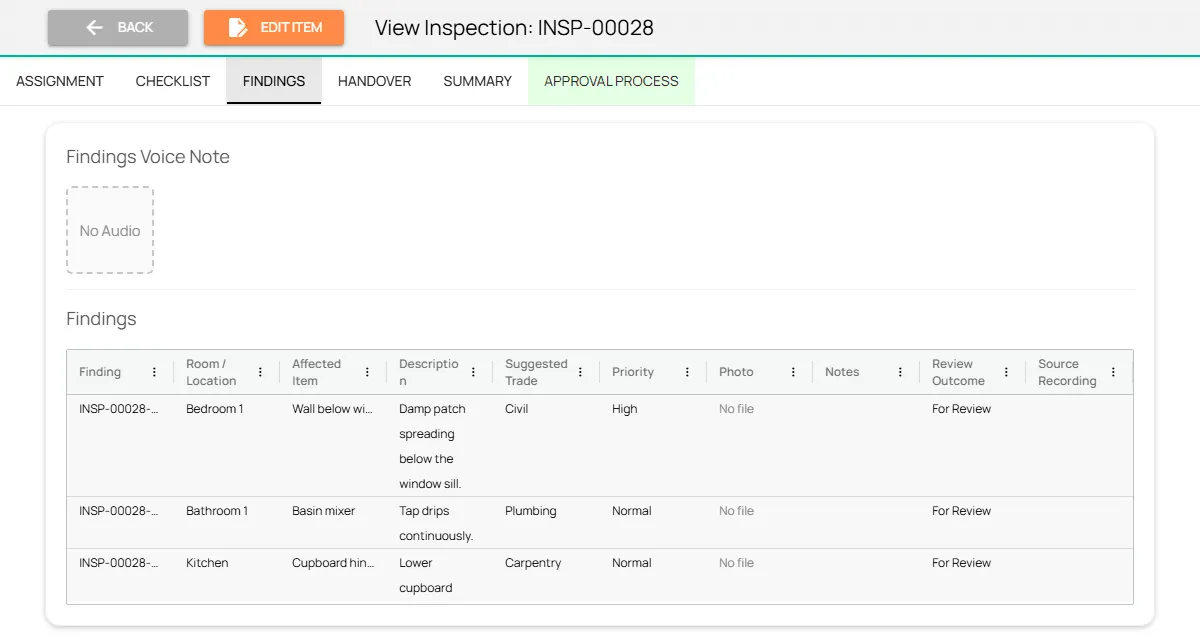Click the Plumbing trade cell
Screen dimensions: 1200x640
[531, 511]
